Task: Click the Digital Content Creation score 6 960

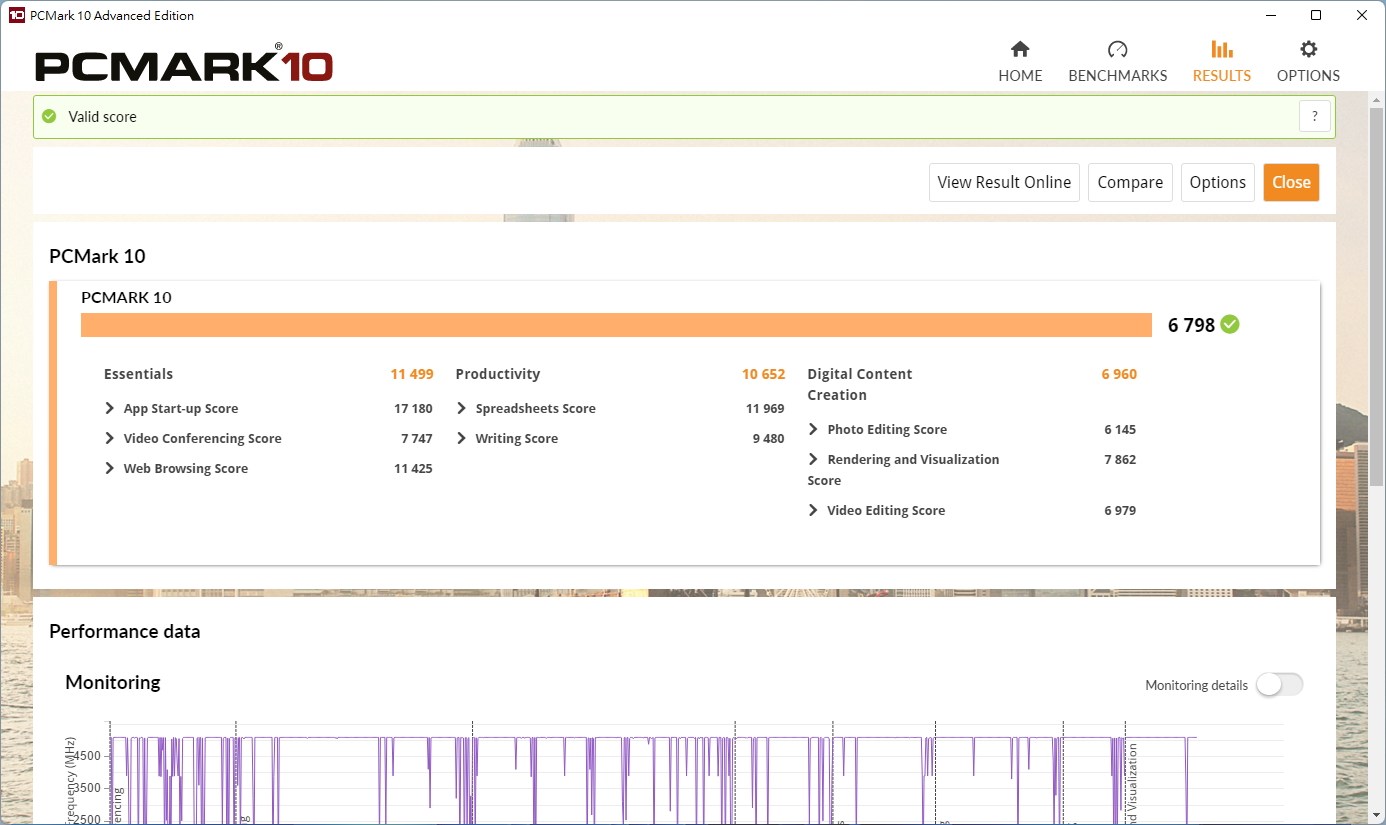Action: (1119, 374)
